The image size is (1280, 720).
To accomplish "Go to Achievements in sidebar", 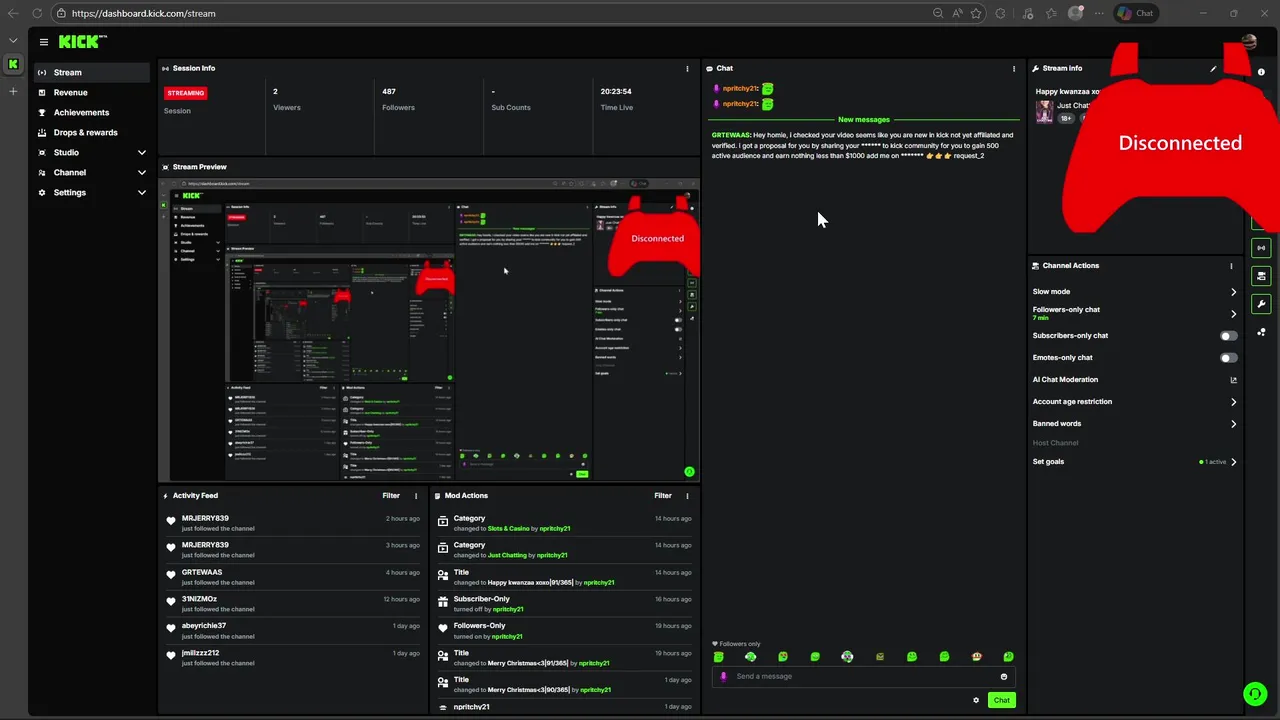I will (x=92, y=112).
